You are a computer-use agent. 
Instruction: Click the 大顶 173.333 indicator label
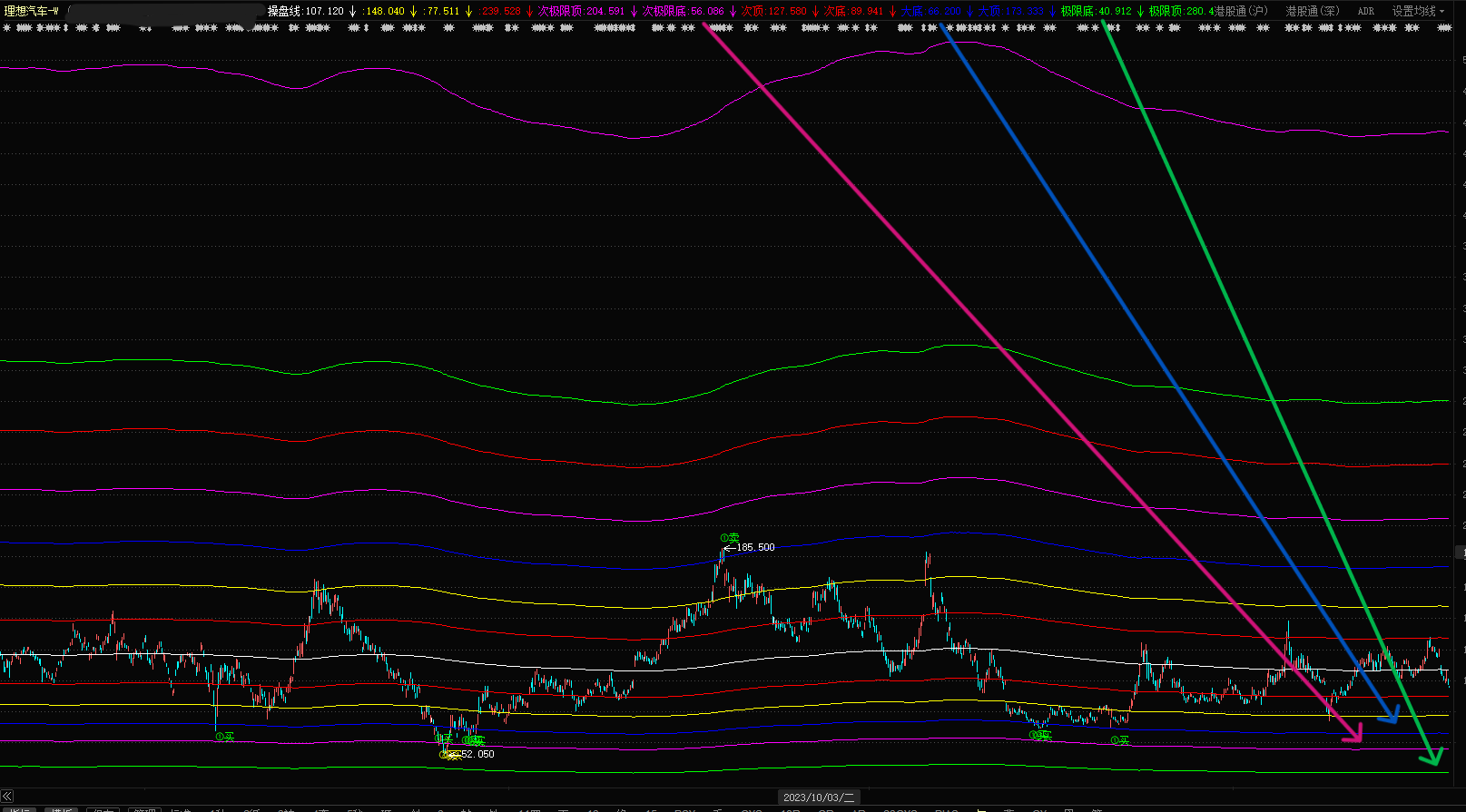pyautogui.click(x=1010, y=11)
